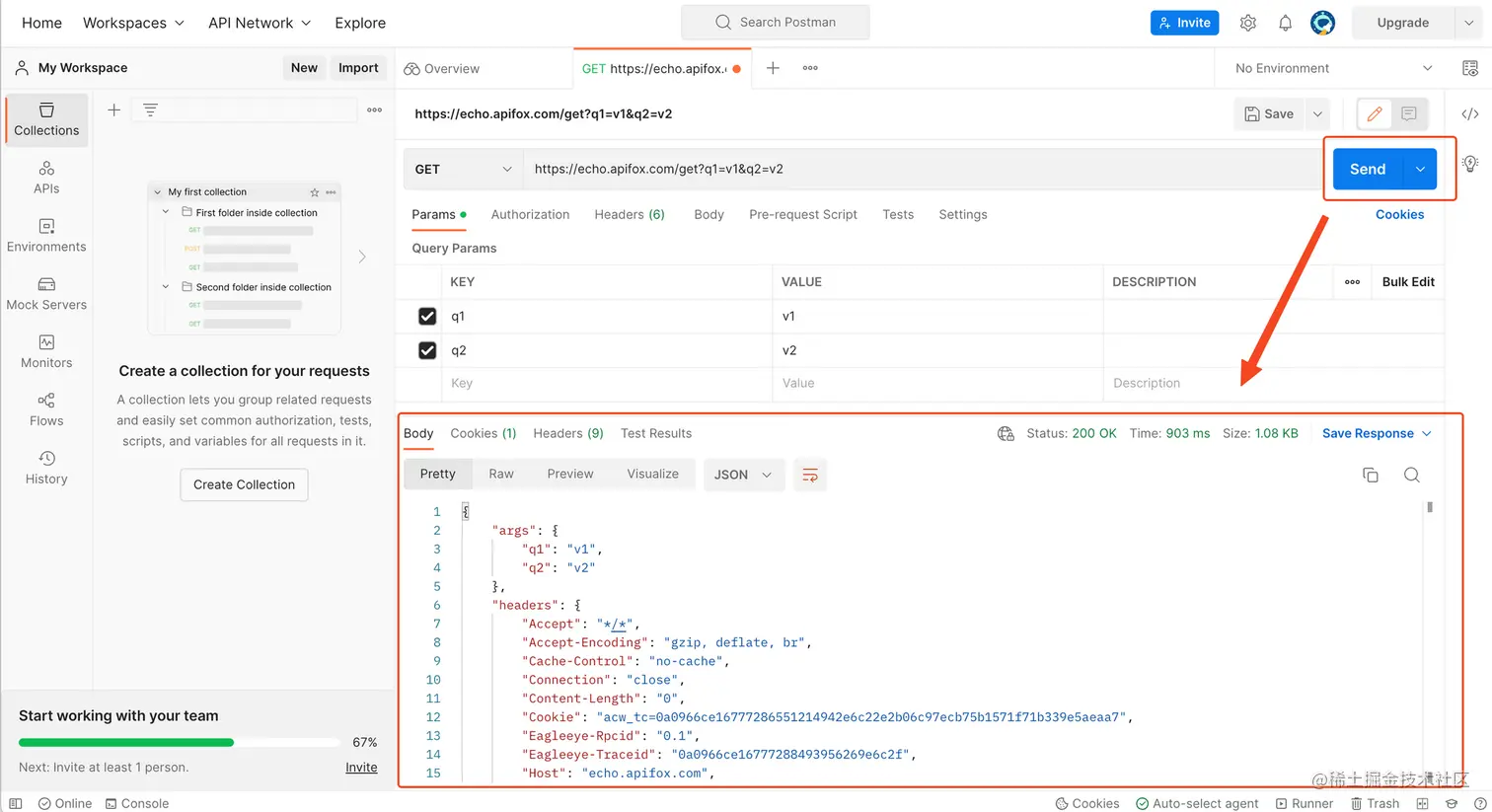Open query params column options ellipsis

pos(1352,282)
